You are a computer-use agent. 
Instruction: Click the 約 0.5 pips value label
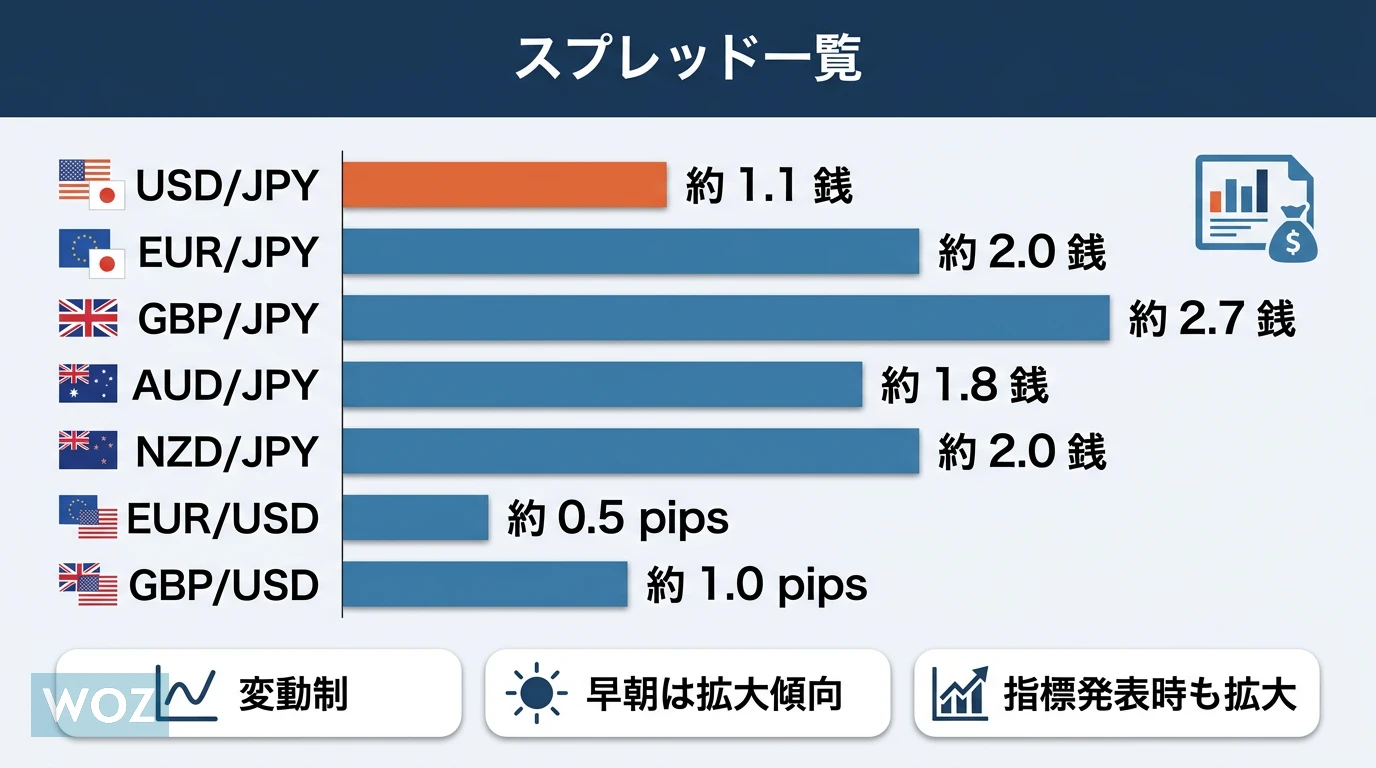click(x=618, y=518)
